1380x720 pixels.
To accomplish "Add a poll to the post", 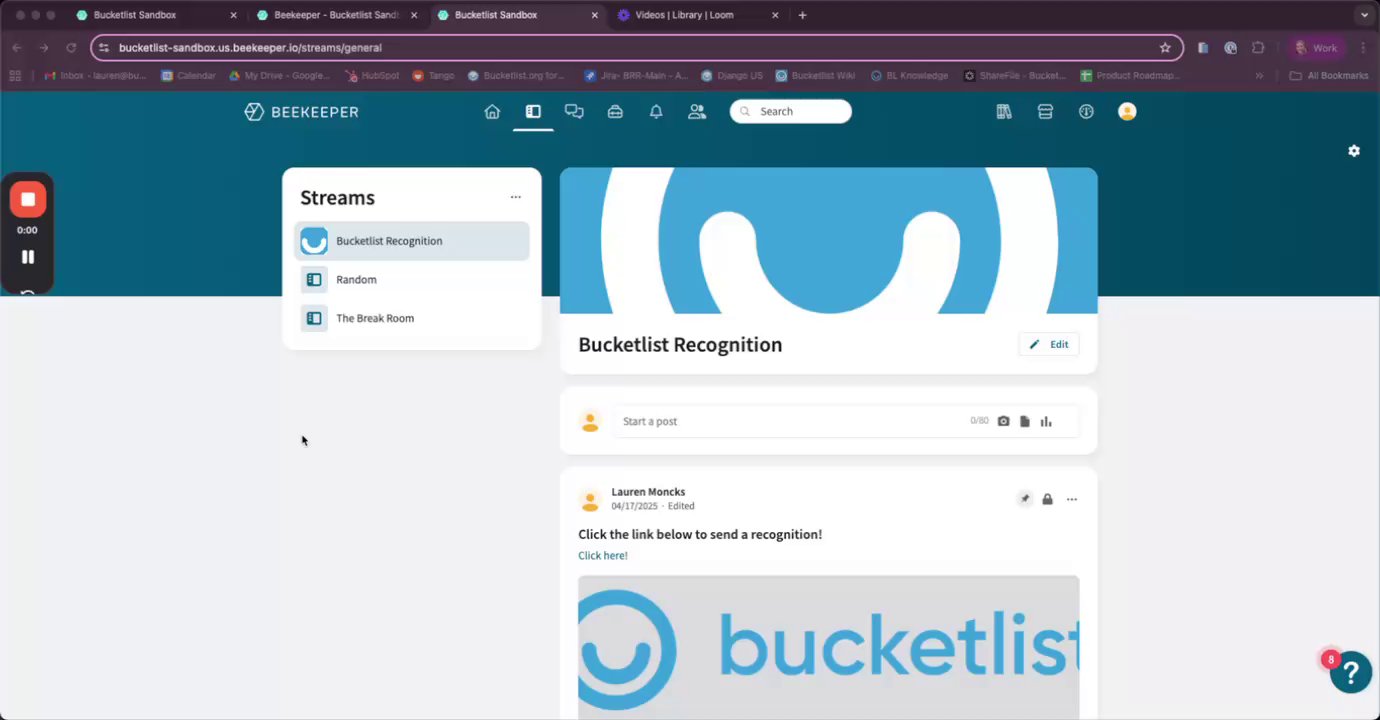I will click(1046, 422).
